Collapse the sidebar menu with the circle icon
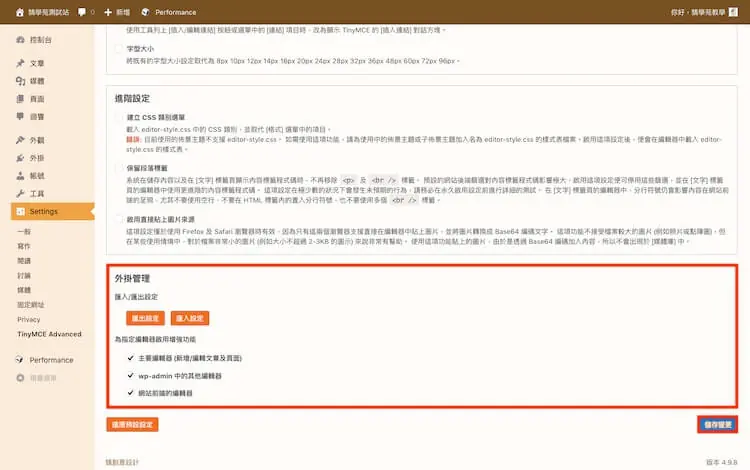The height and width of the screenshot is (470, 750). point(20,378)
